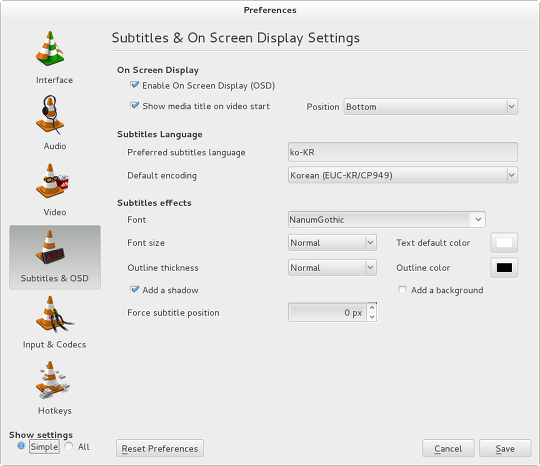Select Simple show settings radio button
The image size is (540, 466).
(21, 446)
